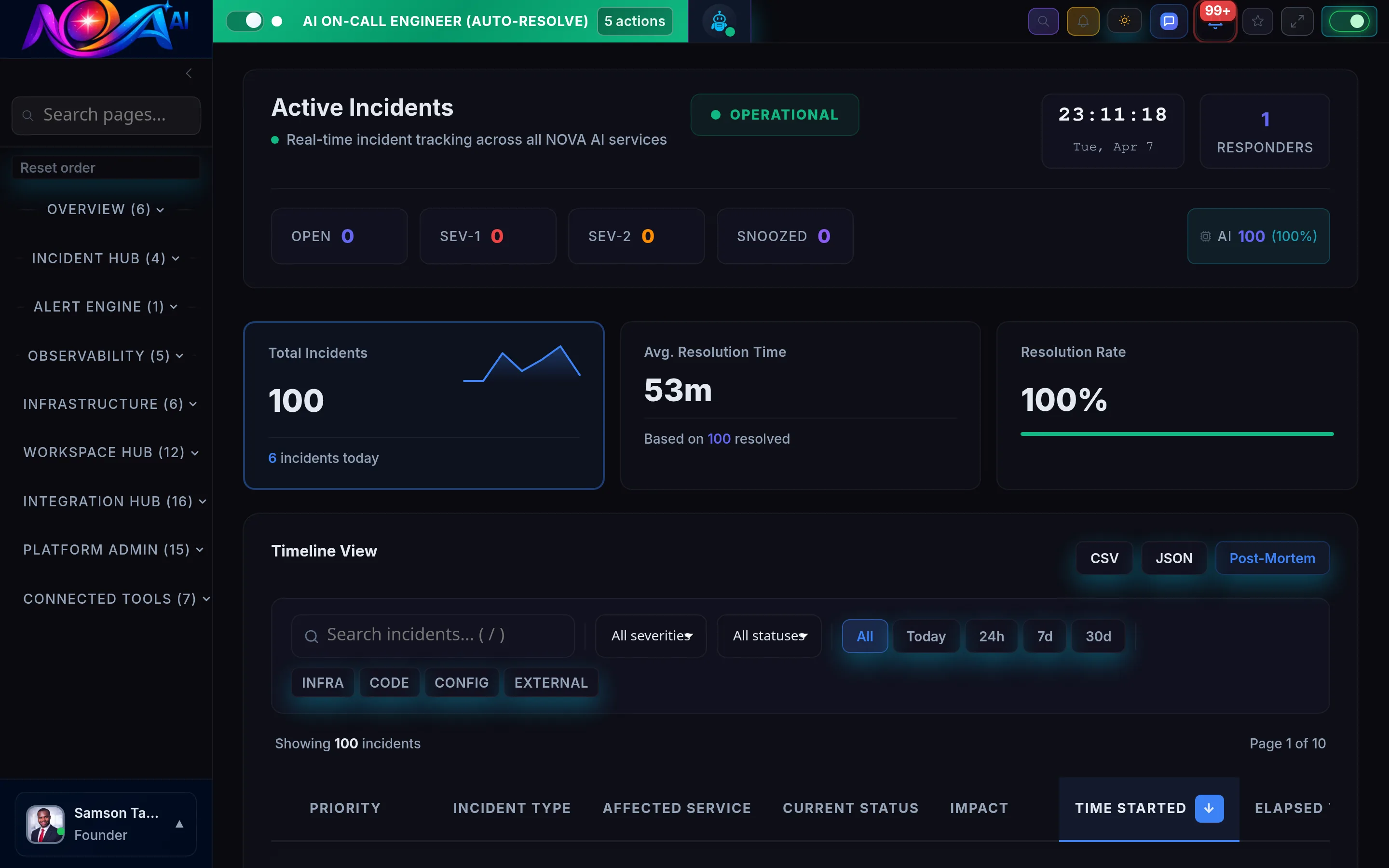Switch theme using the sun icon
The image size is (1389, 868).
pyautogui.click(x=1124, y=21)
